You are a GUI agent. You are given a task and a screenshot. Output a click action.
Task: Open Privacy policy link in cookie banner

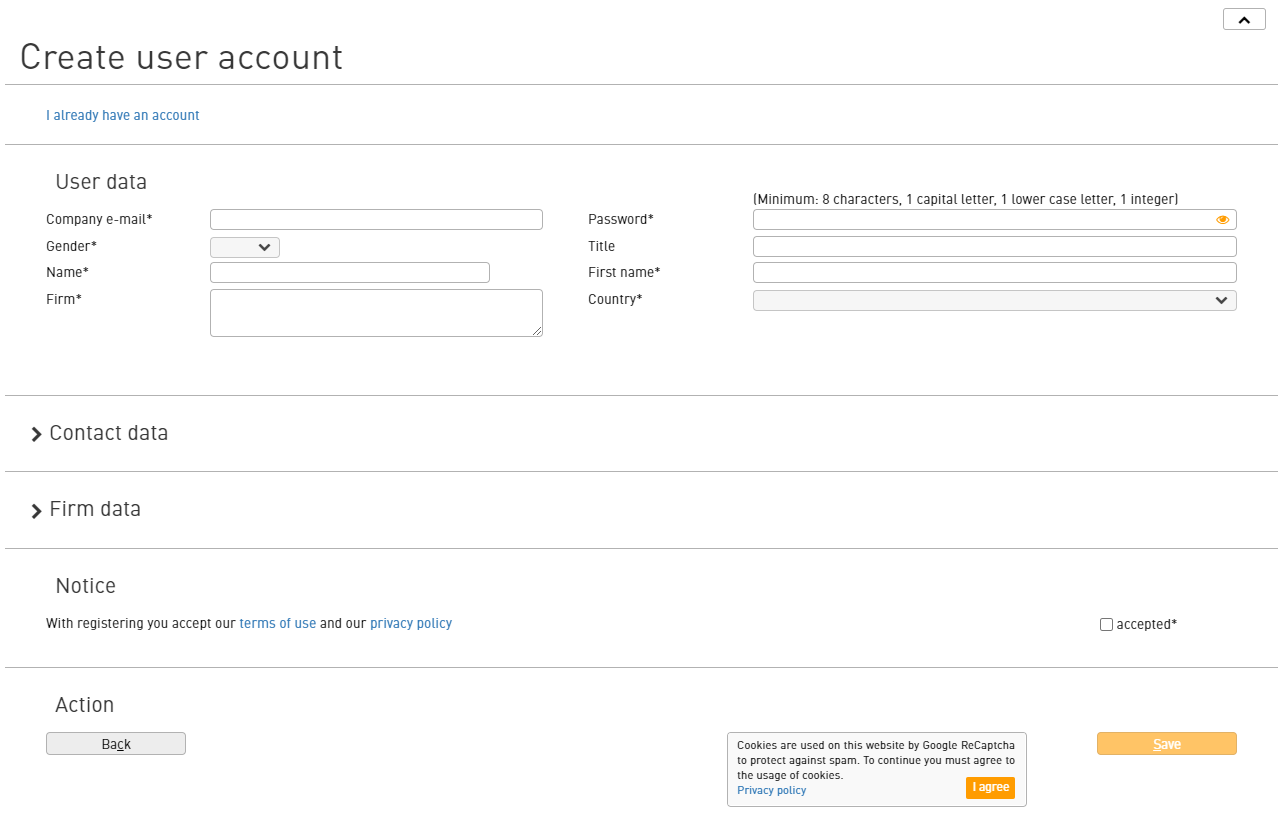coord(771,791)
